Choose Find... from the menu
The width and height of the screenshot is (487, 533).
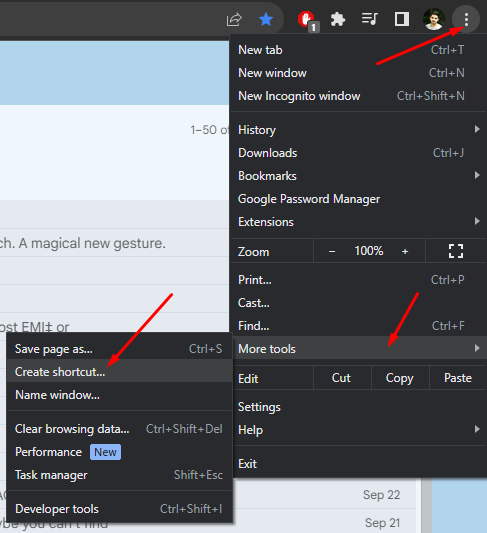tap(359, 326)
